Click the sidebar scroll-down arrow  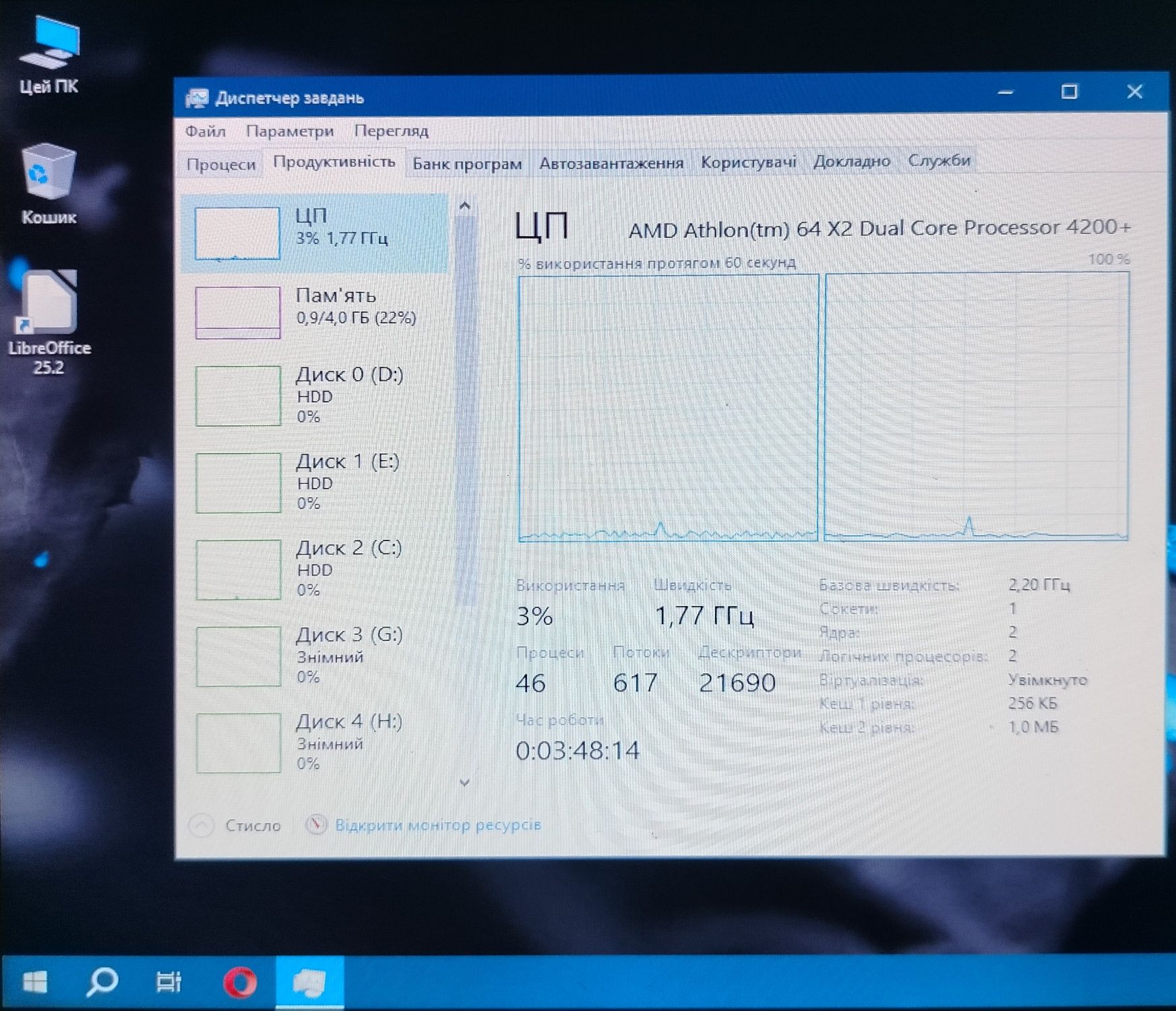pyautogui.click(x=464, y=783)
